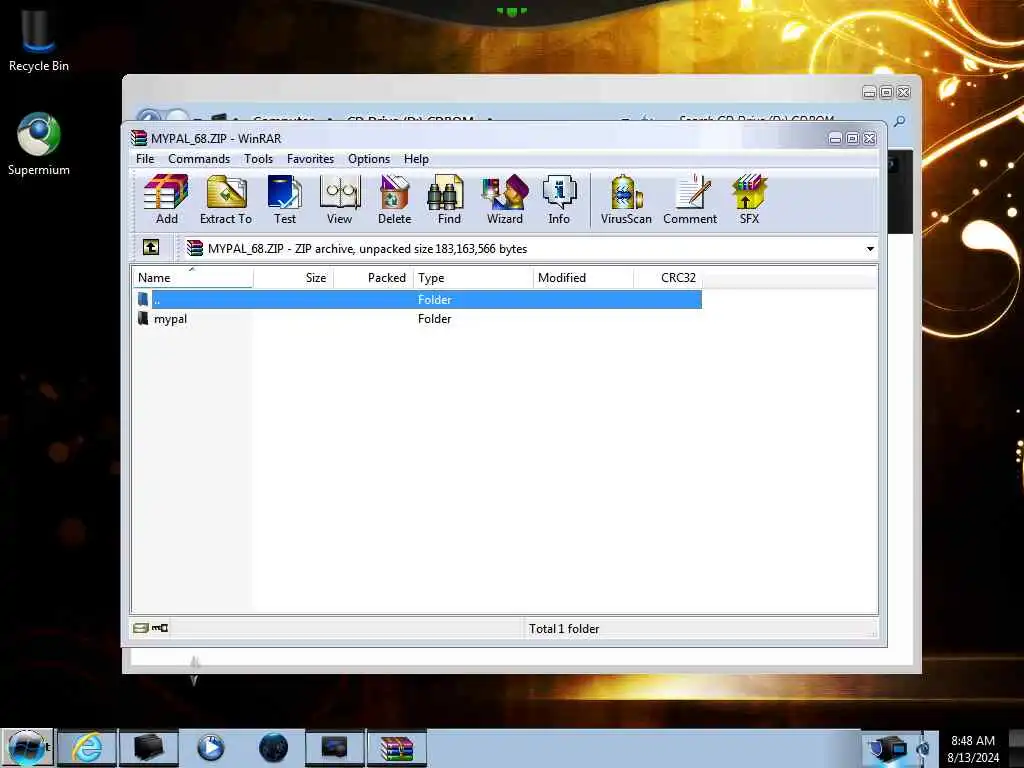The image size is (1024, 768).
Task: Show archive Info
Action: [x=559, y=199]
